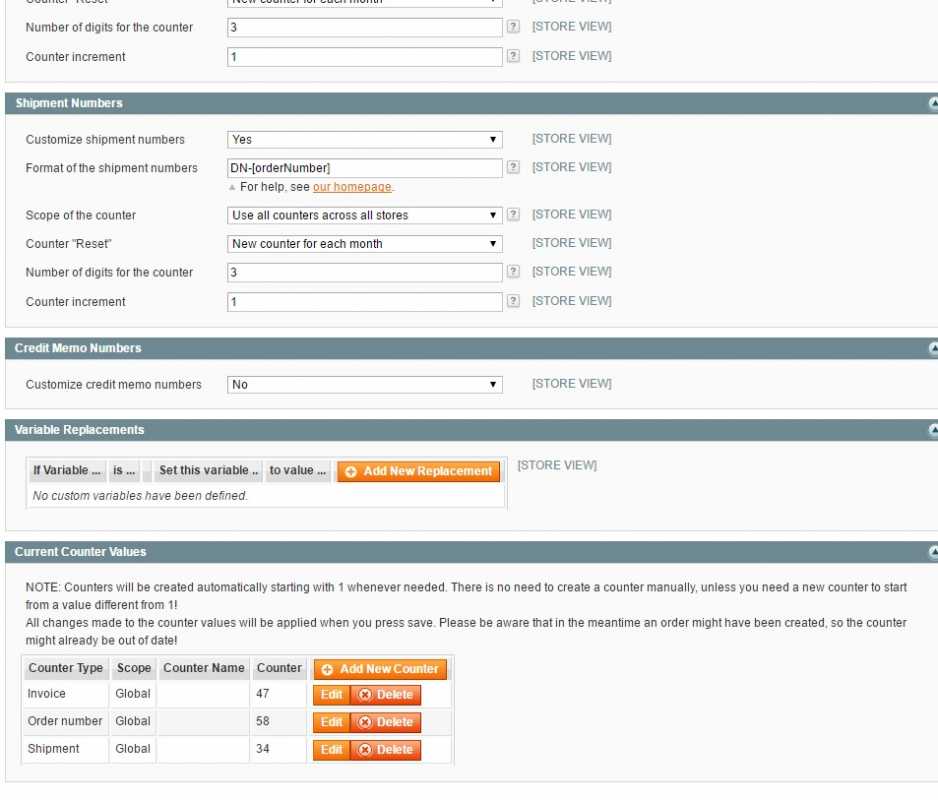
Task: Open shipment Scope of the counter dropdown
Action: point(364,215)
